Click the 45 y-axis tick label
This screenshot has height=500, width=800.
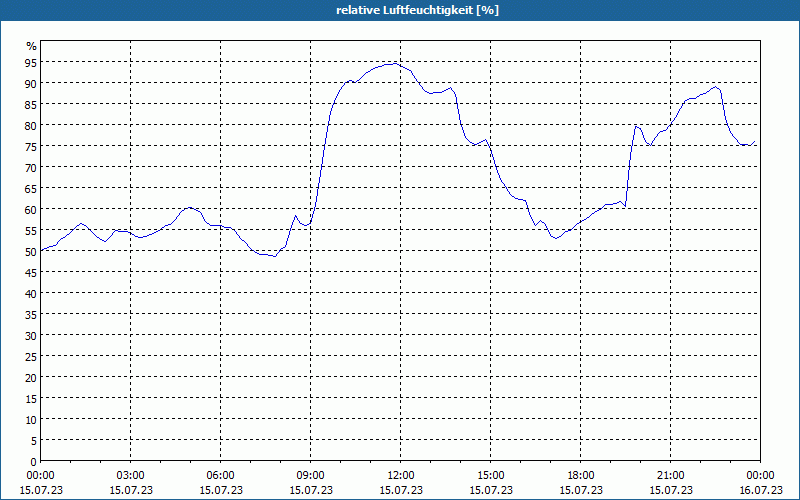pyautogui.click(x=31, y=272)
